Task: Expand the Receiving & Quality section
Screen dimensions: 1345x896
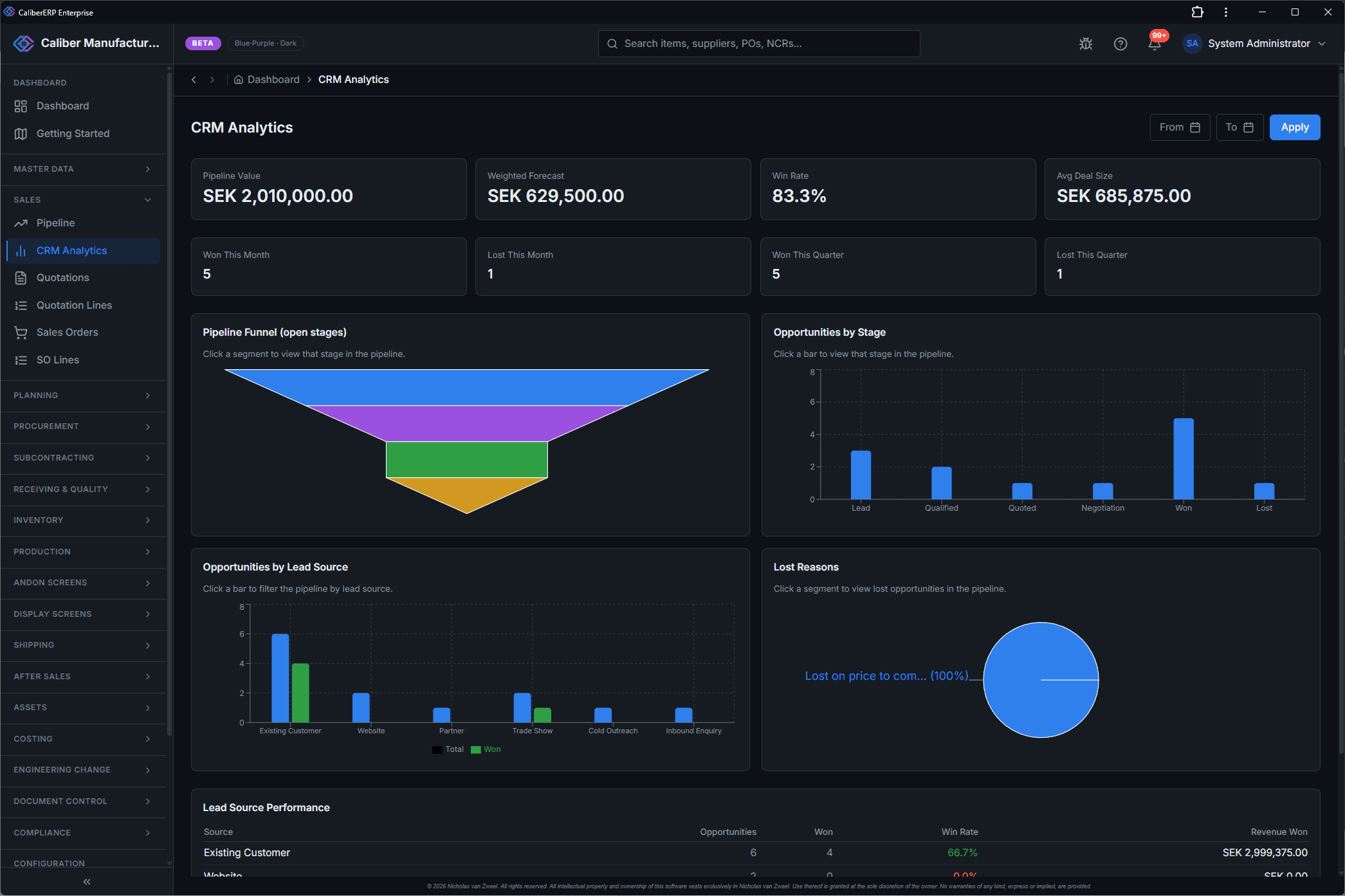Action: click(x=83, y=489)
